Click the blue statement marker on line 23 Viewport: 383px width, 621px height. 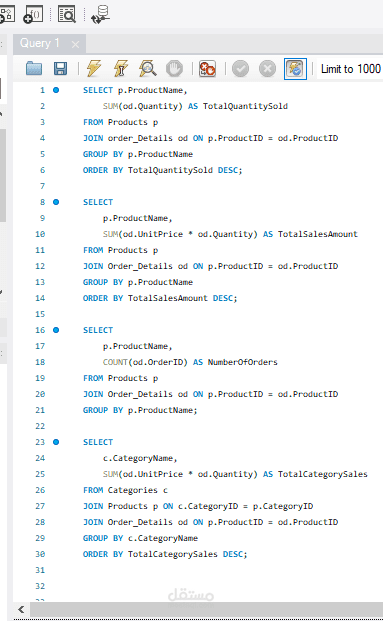click(56, 442)
